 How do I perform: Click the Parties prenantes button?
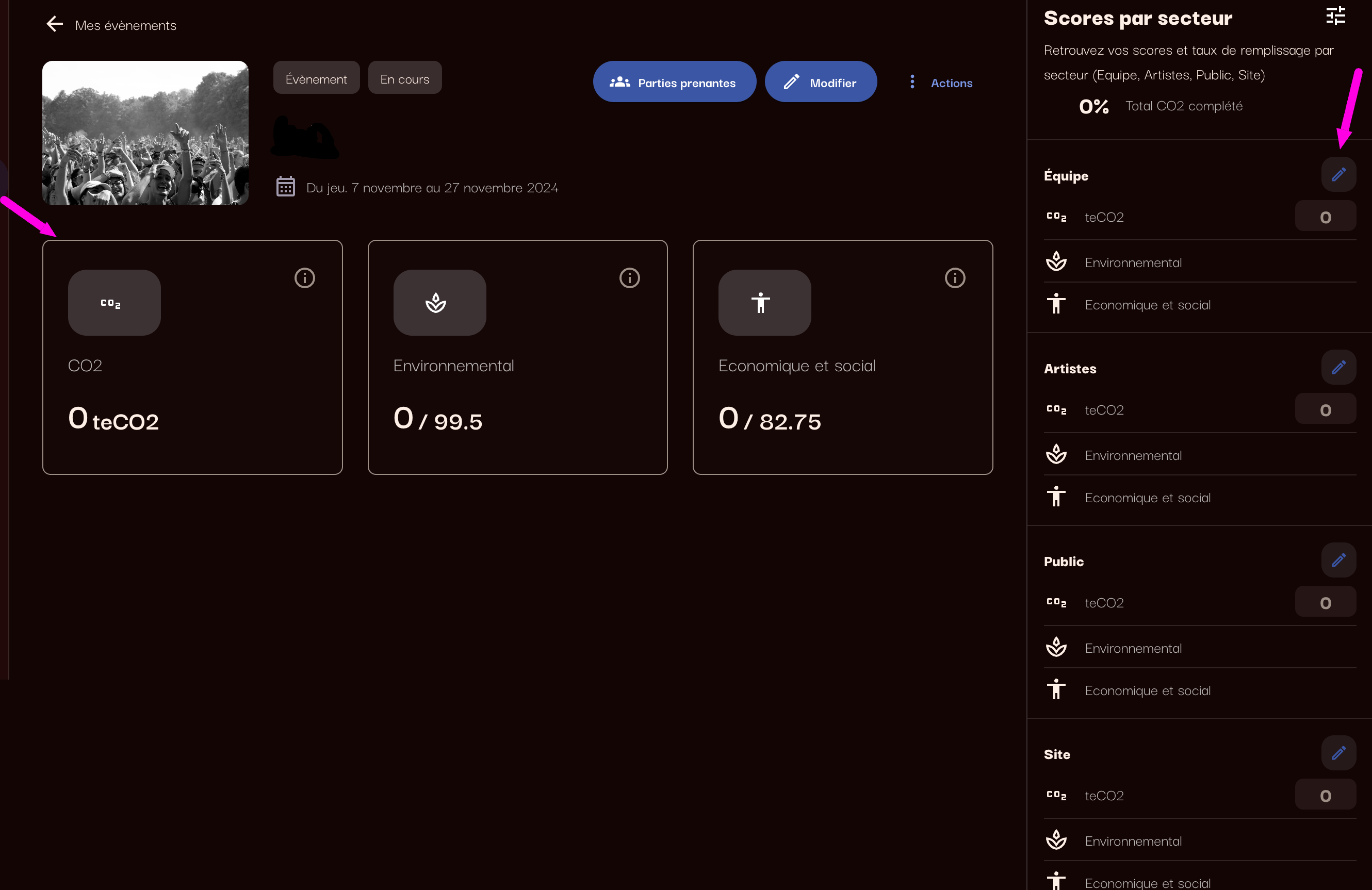tap(674, 83)
